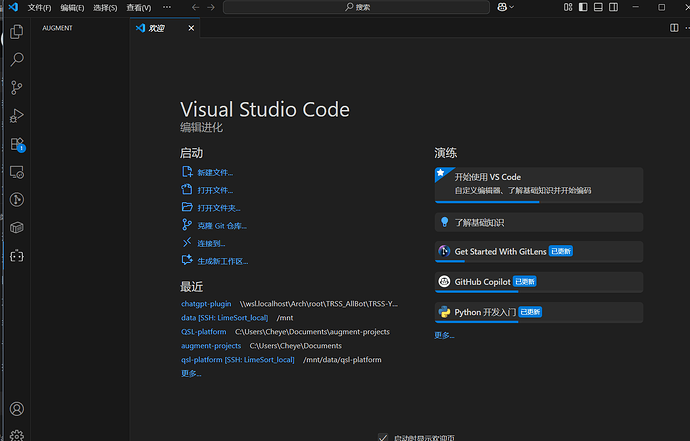
Task: Click the 连接到... link
Action: pyautogui.click(x=211, y=243)
